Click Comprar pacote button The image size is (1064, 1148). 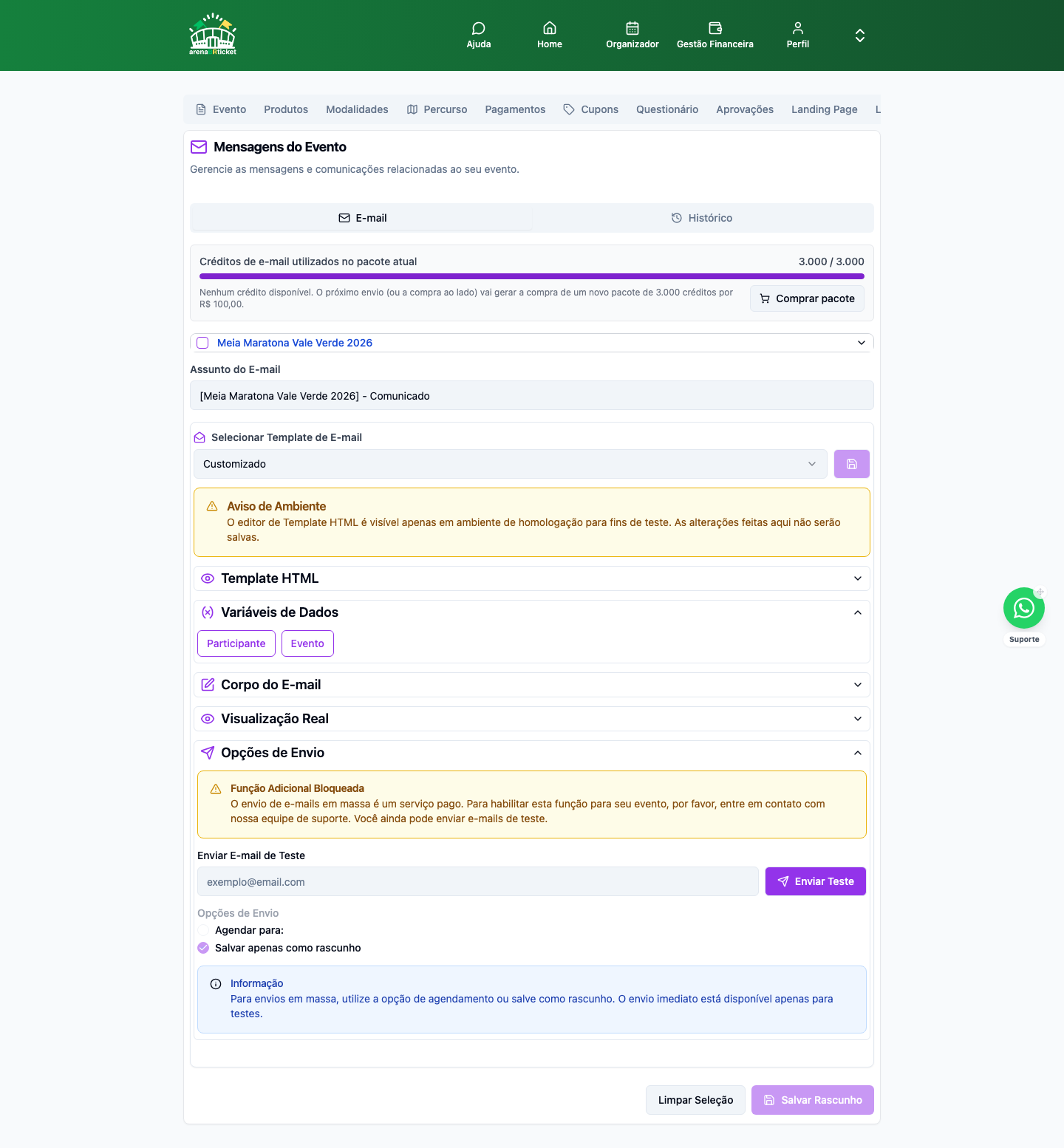(x=807, y=298)
